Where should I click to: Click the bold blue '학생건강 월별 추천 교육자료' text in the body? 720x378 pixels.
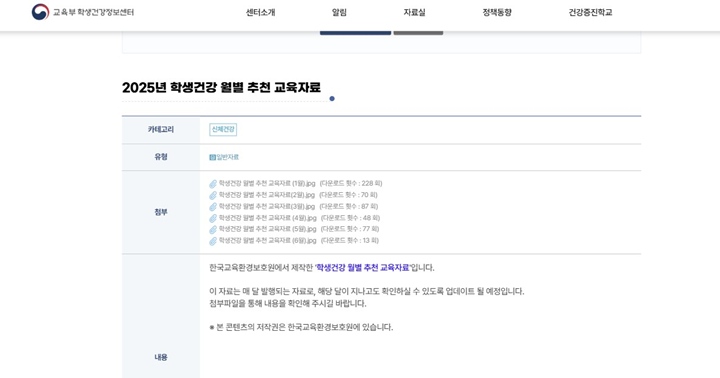click(x=362, y=268)
